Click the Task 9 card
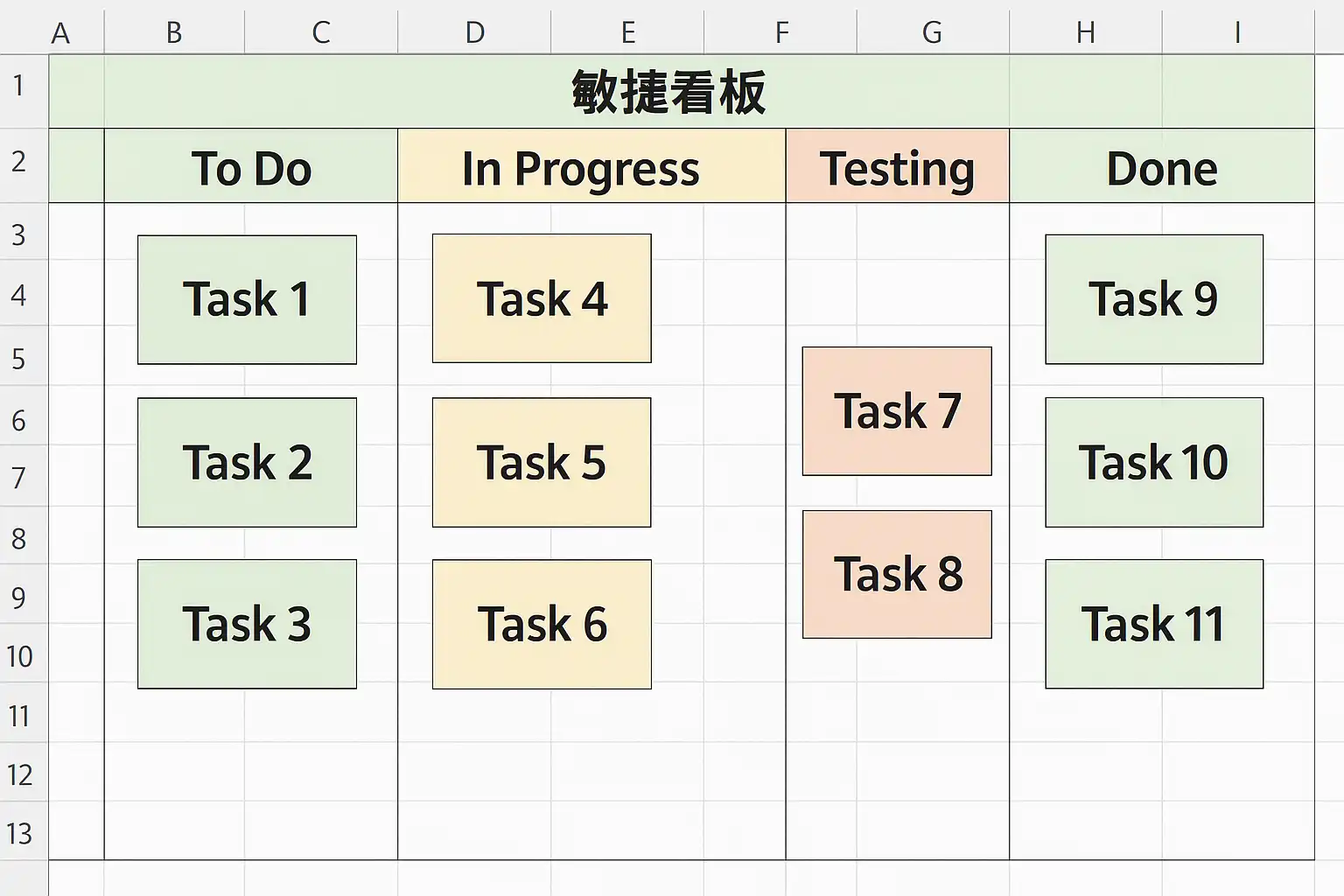 (x=1154, y=299)
